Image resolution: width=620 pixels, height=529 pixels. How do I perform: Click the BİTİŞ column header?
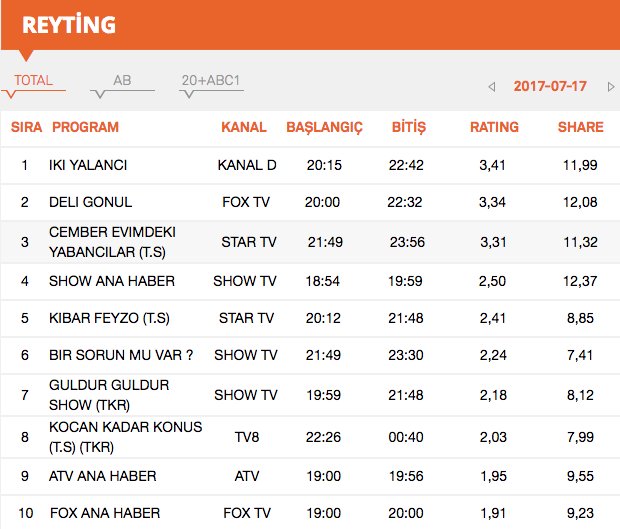408,127
